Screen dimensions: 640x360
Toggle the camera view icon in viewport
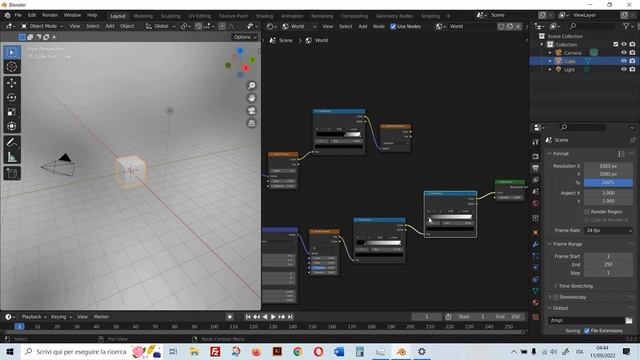[251, 111]
